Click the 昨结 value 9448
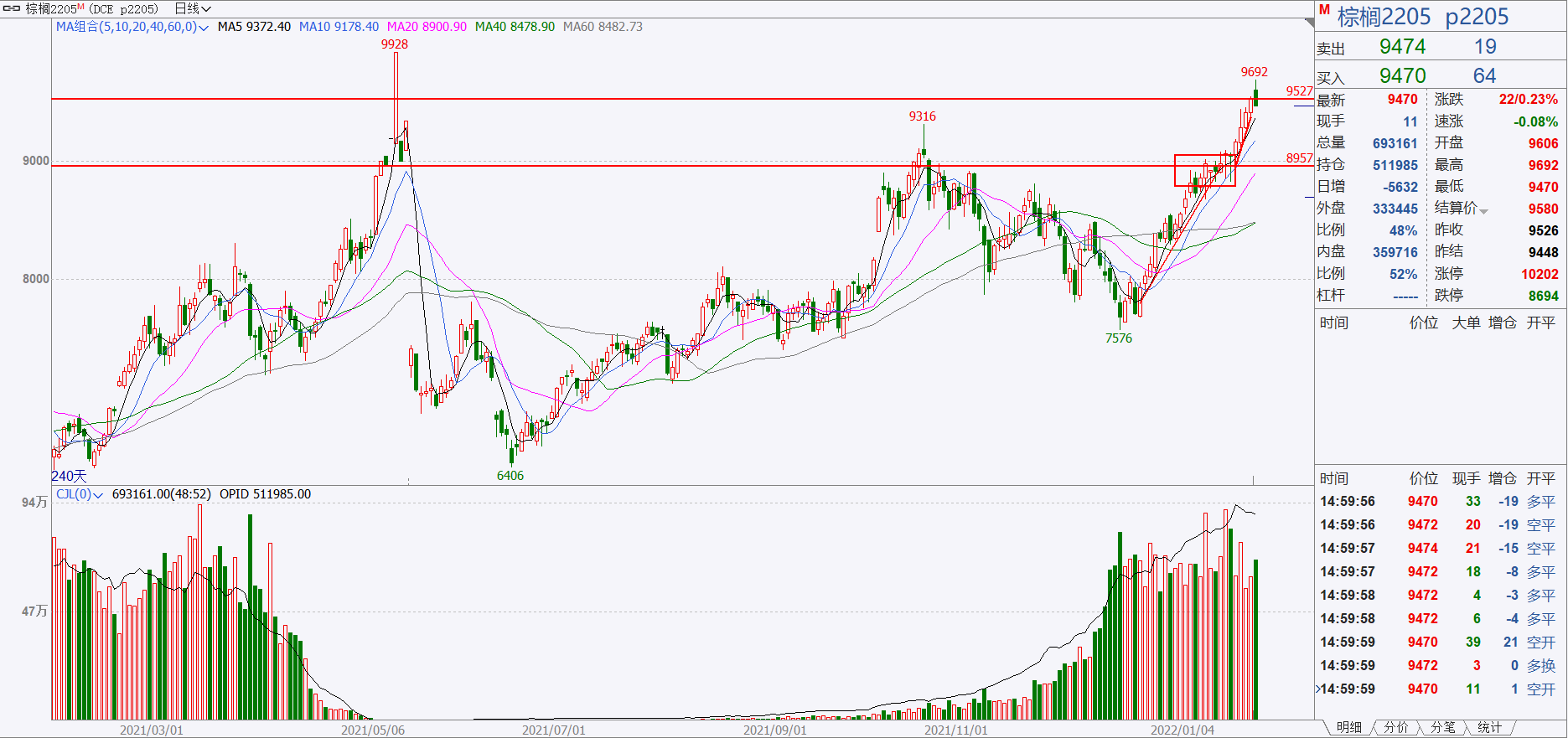Image resolution: width=1568 pixels, height=738 pixels. click(1544, 252)
